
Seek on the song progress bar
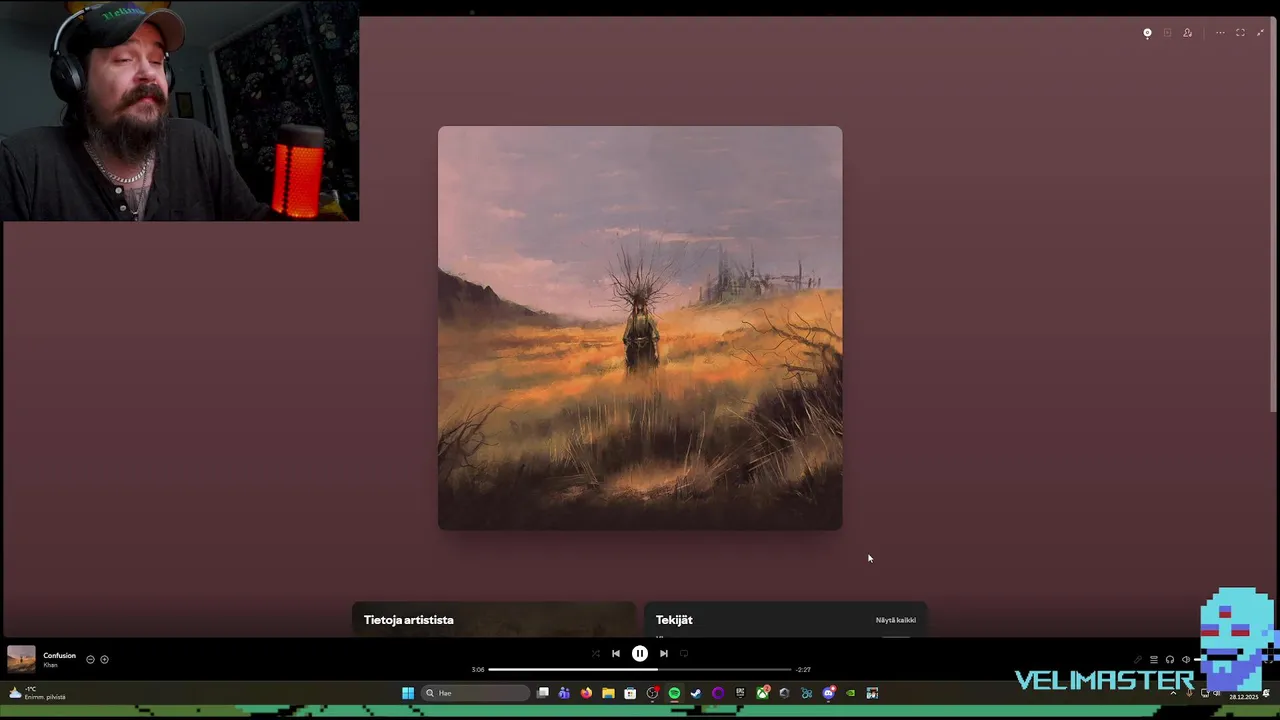640,669
